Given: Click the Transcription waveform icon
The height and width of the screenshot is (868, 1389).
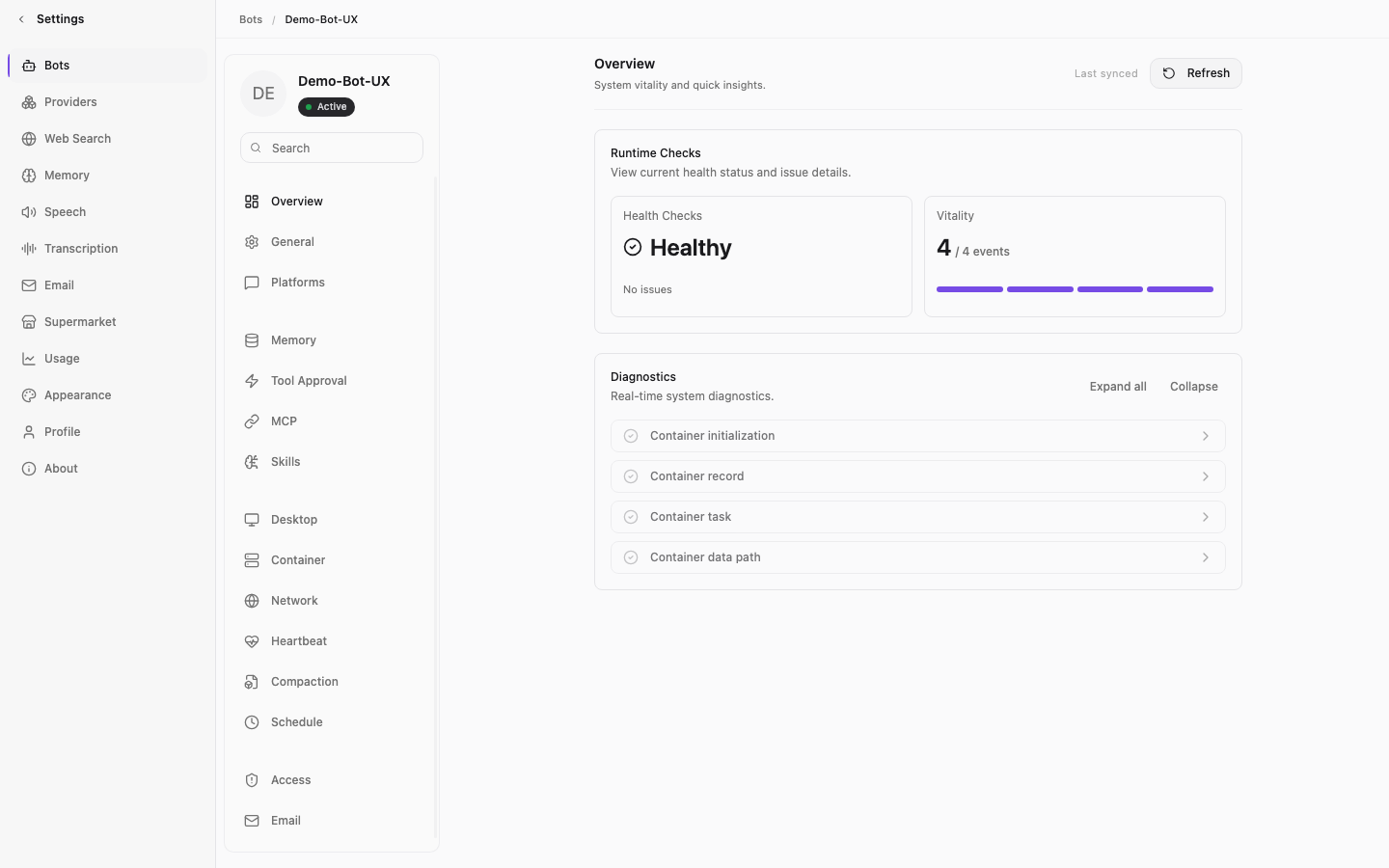Looking at the screenshot, I should (x=29, y=249).
